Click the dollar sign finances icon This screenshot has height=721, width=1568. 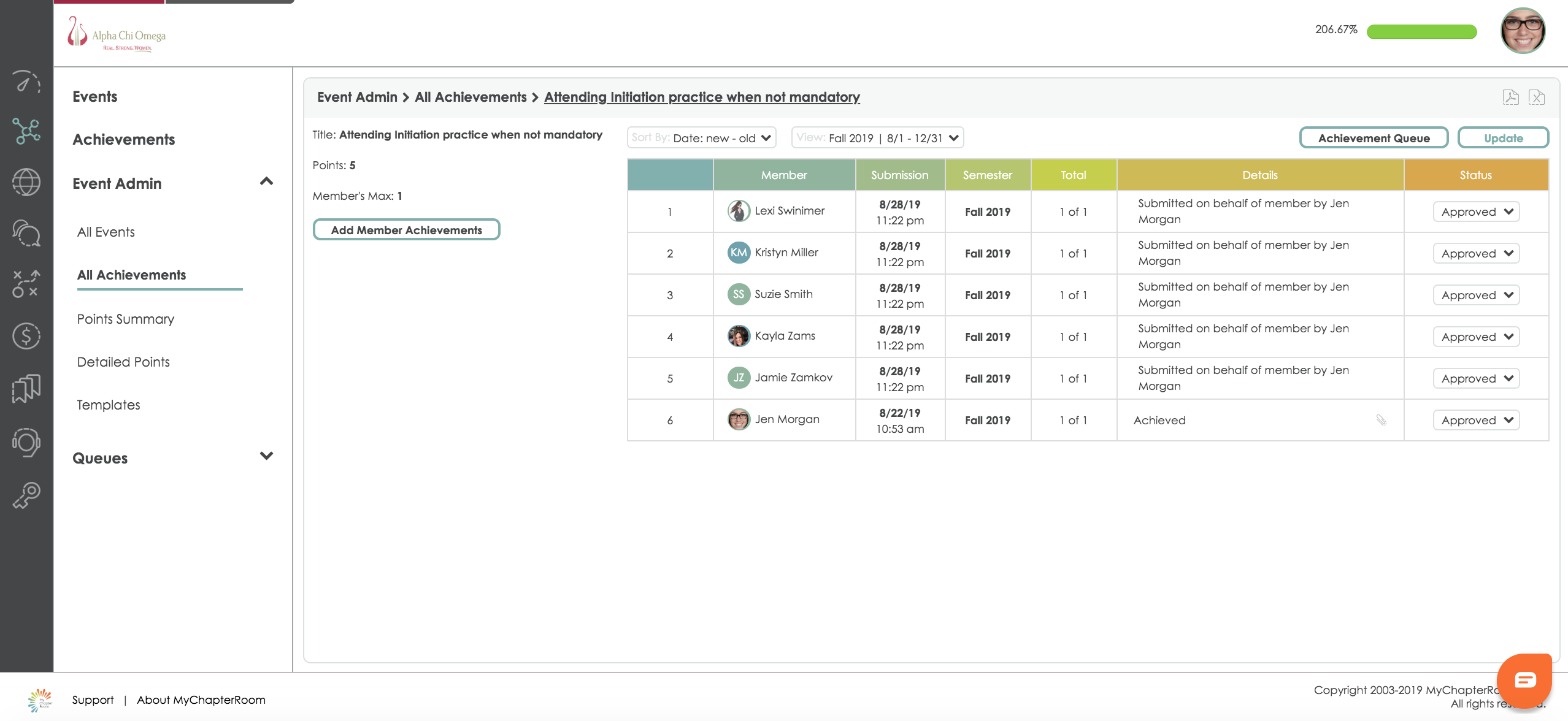(x=26, y=336)
